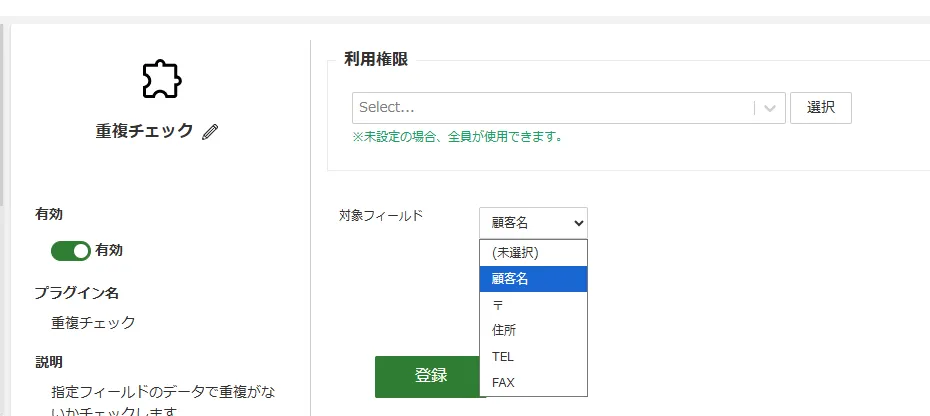
Task: Click the 説明 heading
Action: (49, 362)
